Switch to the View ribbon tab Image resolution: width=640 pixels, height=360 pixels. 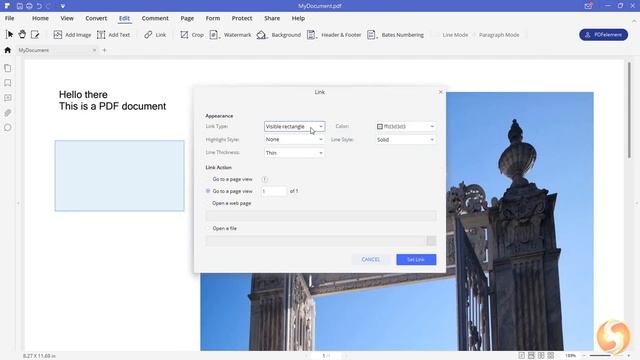coord(67,18)
